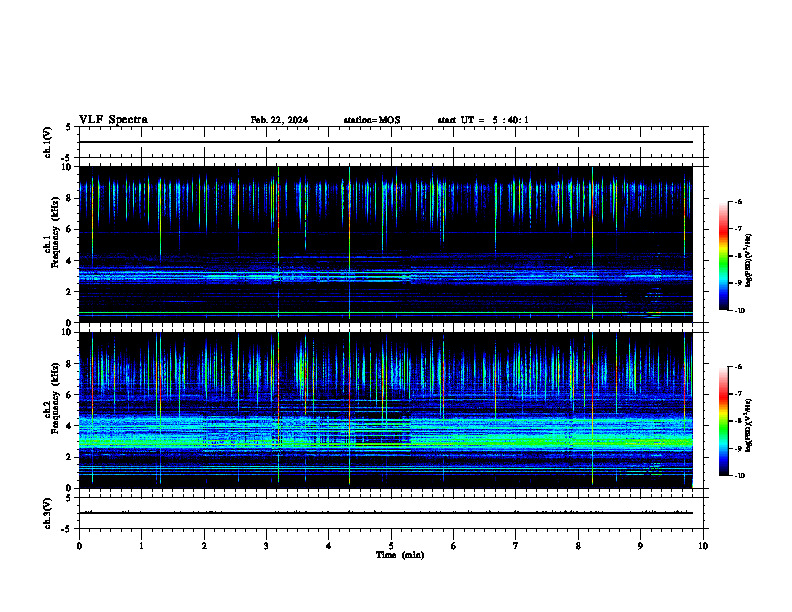Image resolution: width=792 pixels, height=612 pixels.
Task: Click the "6" tick label on the time axis
Action: pyautogui.click(x=454, y=546)
